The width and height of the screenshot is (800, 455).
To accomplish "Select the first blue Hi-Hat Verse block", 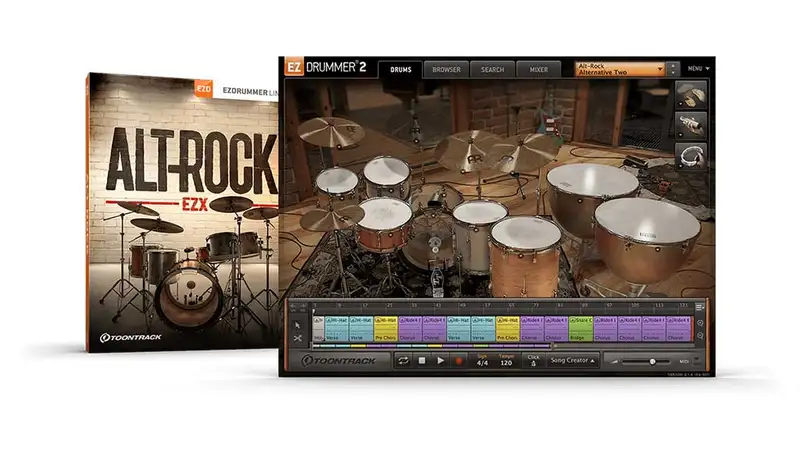I will click(x=337, y=328).
